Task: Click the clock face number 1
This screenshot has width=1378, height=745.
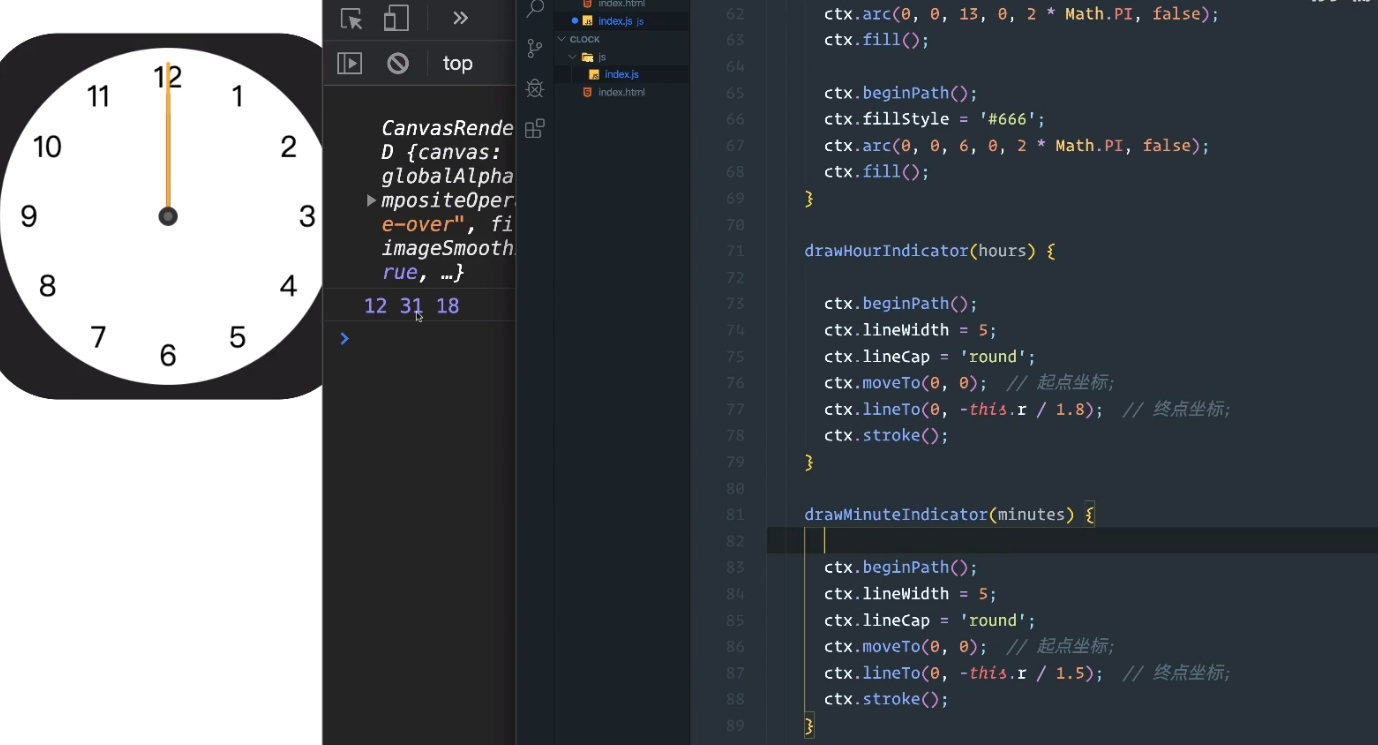Action: (x=237, y=96)
